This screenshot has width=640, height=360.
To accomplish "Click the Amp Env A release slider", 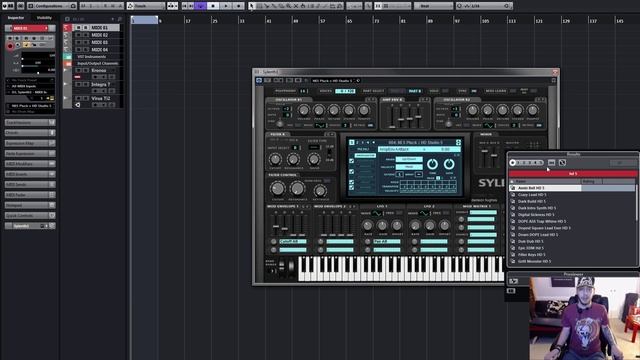I will (418, 117).
